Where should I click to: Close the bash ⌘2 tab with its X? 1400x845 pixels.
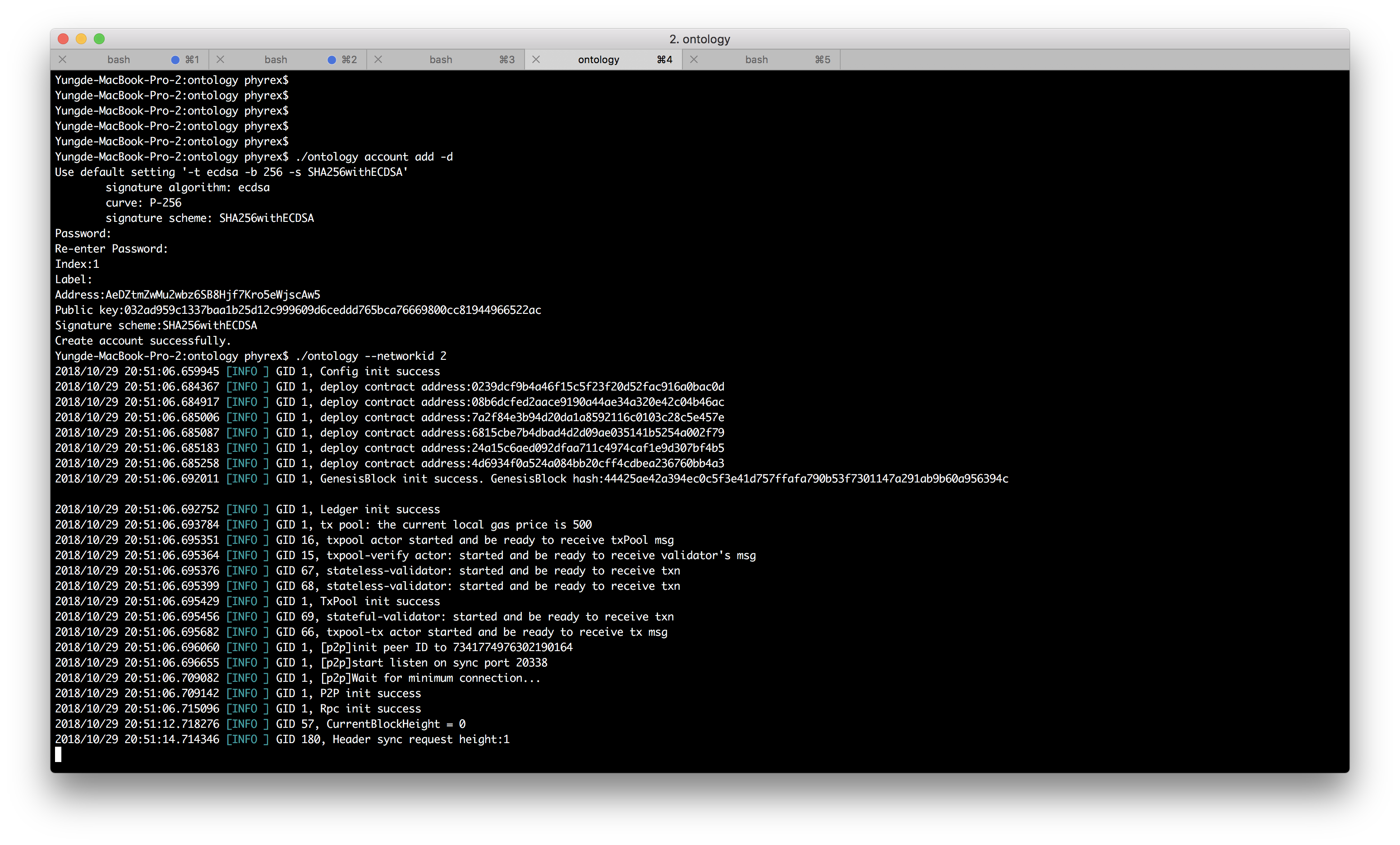pos(221,60)
